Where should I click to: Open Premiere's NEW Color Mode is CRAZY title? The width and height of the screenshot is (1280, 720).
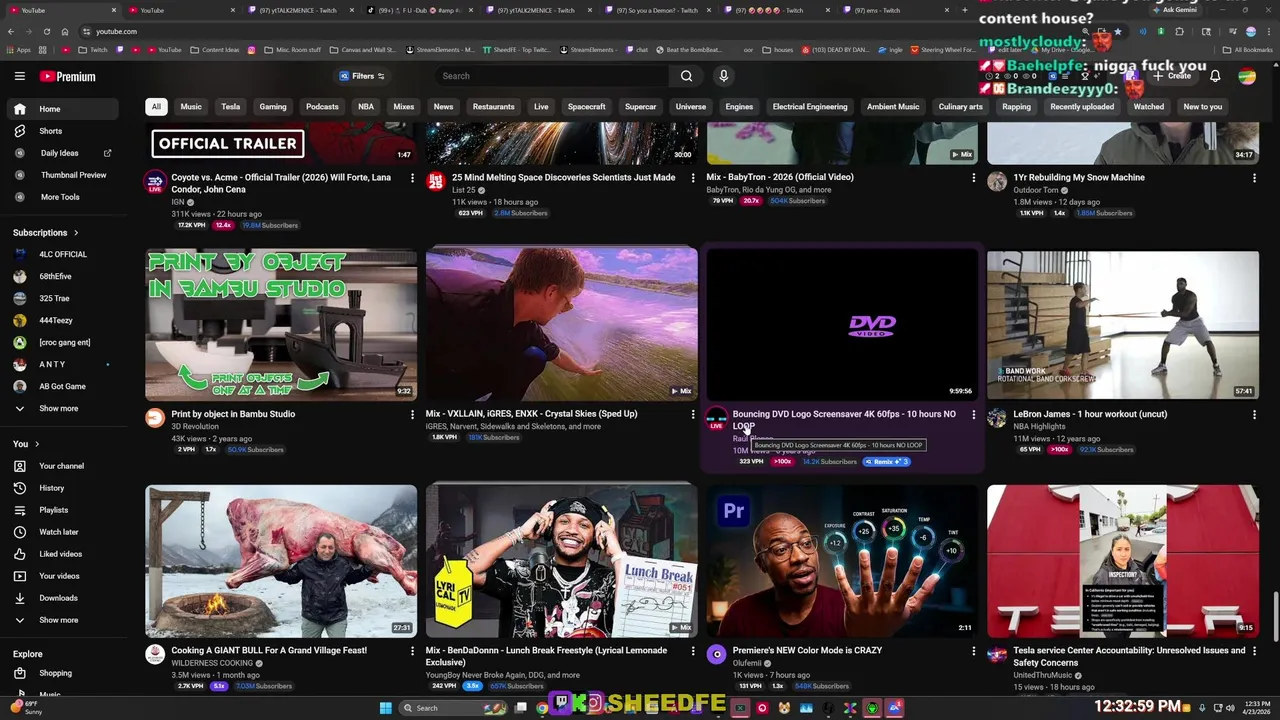(x=807, y=650)
